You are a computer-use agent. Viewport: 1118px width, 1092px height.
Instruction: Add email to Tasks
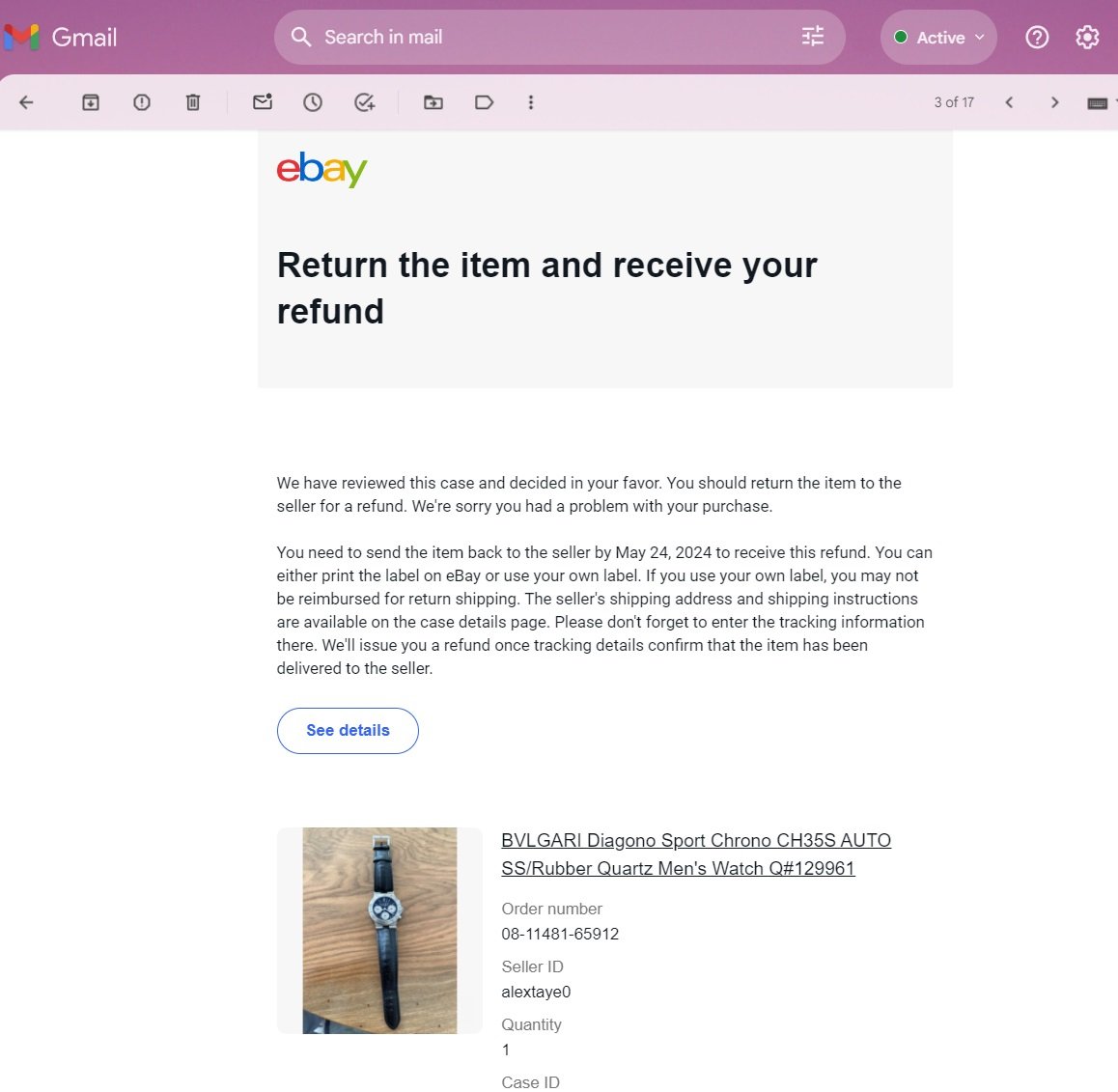[364, 102]
